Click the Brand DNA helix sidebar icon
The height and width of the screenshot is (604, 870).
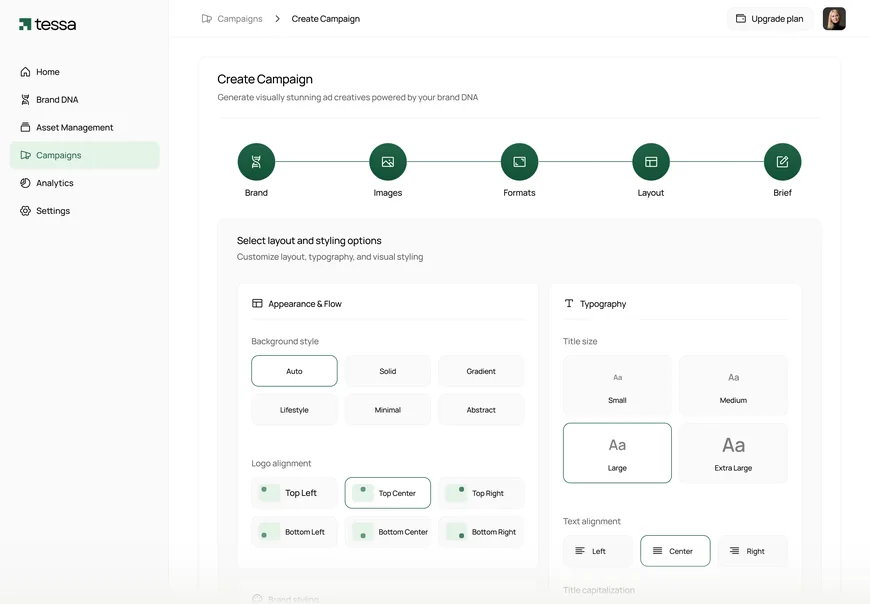(x=25, y=99)
